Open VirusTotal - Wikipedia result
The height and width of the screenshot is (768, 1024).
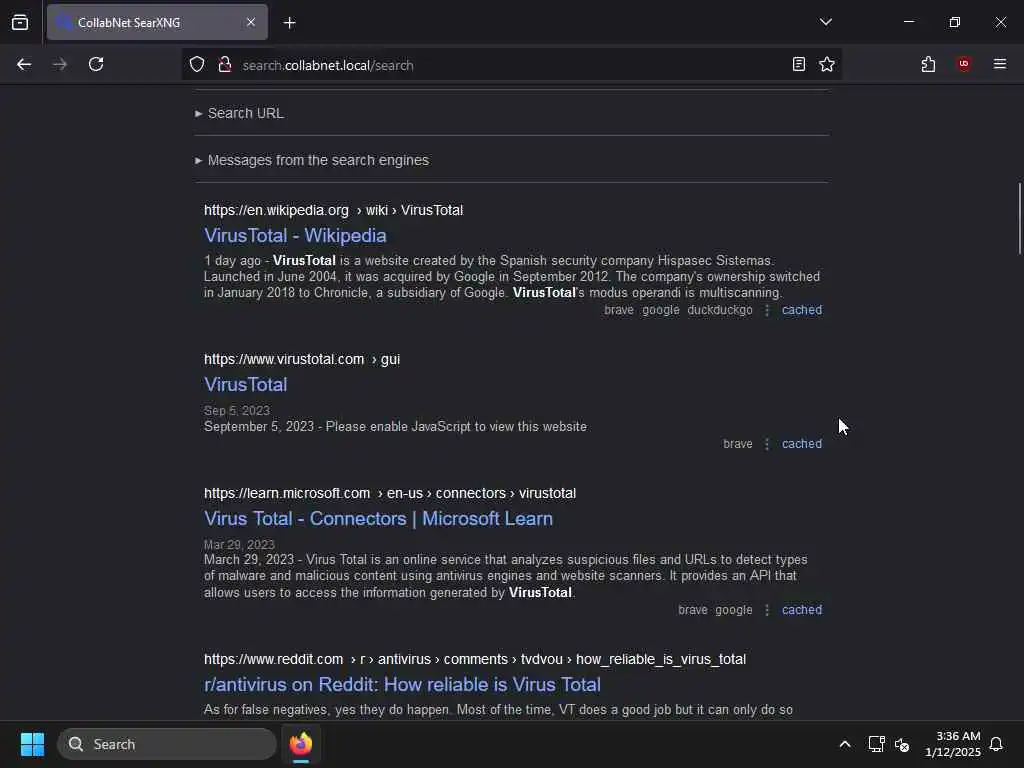pyautogui.click(x=295, y=235)
